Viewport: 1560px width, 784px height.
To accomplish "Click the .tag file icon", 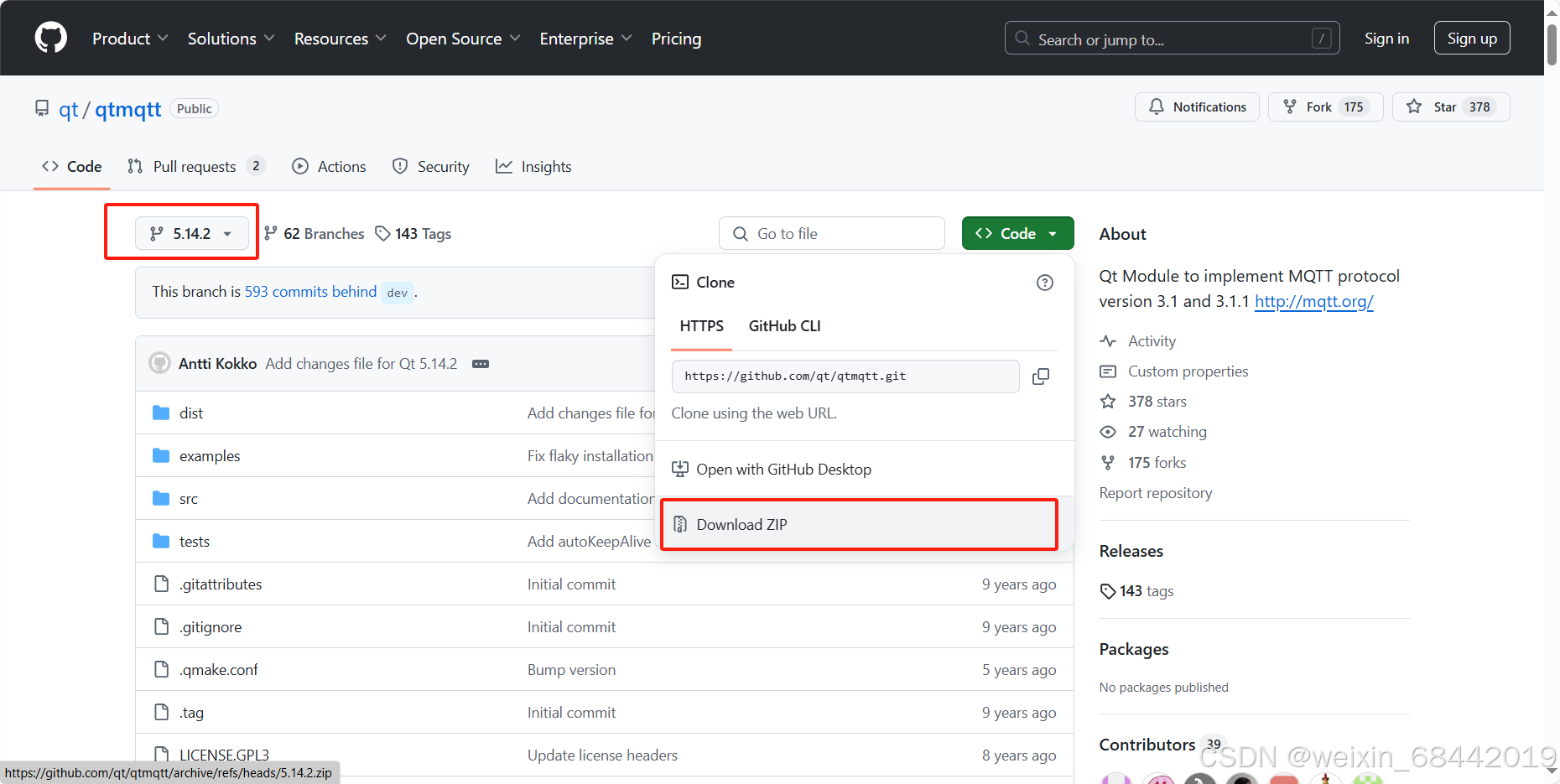I will click(x=161, y=712).
